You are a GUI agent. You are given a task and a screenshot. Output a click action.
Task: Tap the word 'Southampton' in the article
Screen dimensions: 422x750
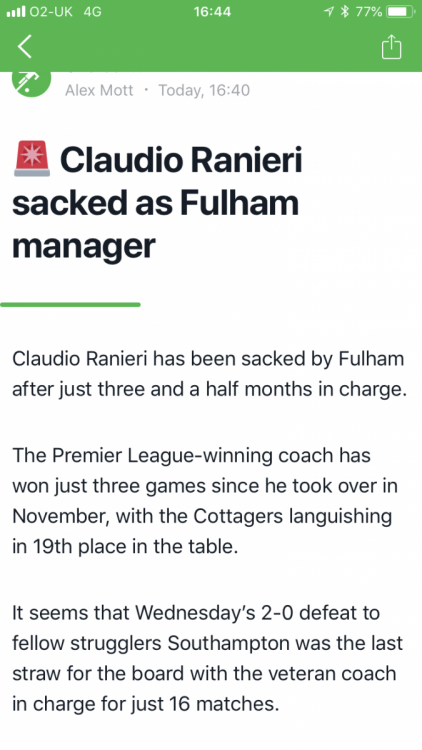point(228,643)
